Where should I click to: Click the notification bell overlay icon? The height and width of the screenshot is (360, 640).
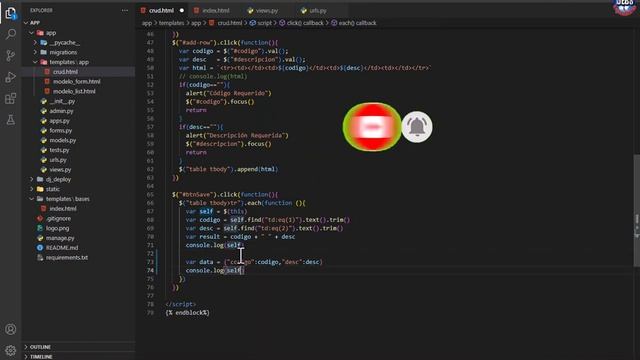[417, 127]
